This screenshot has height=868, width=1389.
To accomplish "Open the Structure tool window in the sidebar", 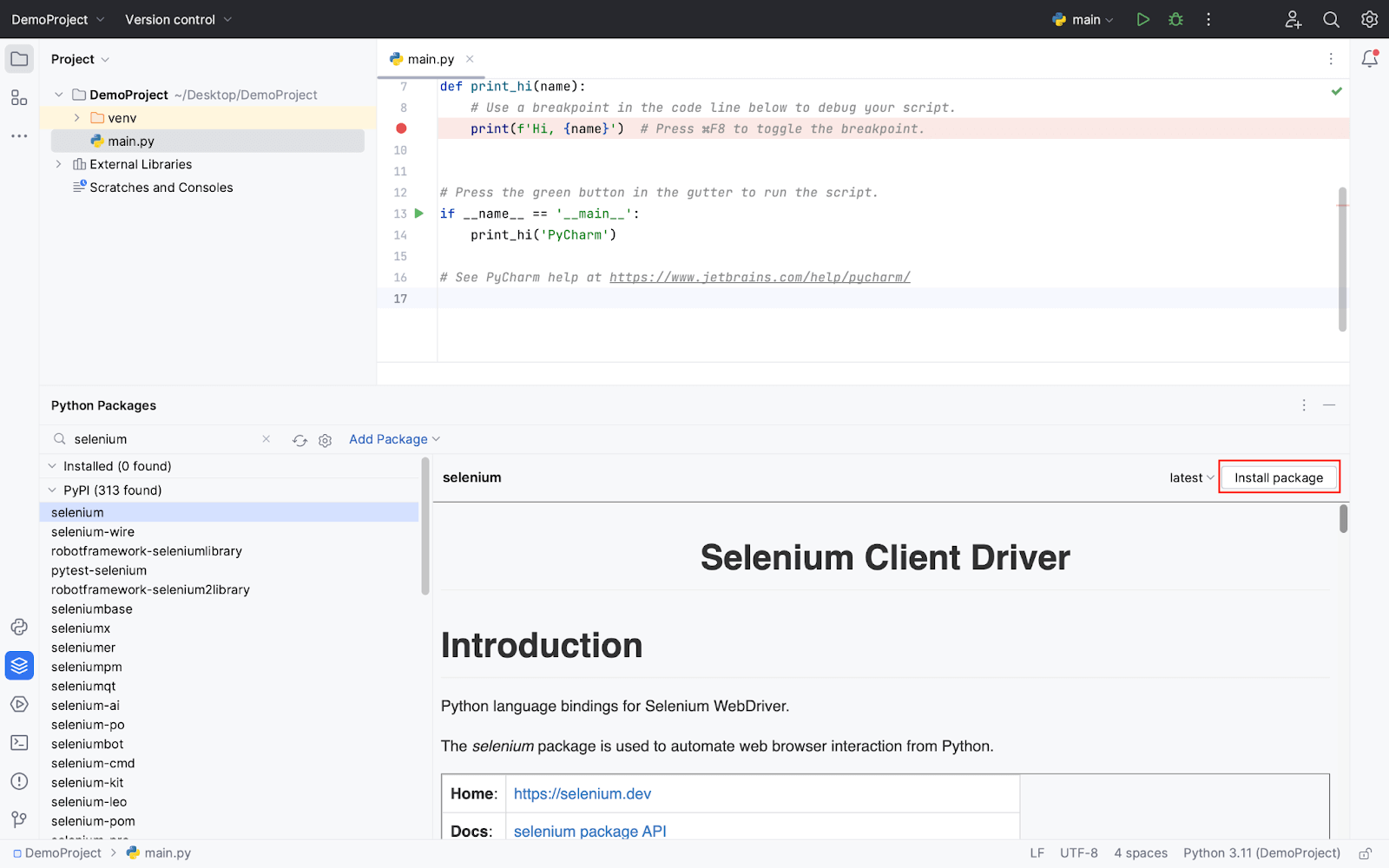I will tap(19, 98).
